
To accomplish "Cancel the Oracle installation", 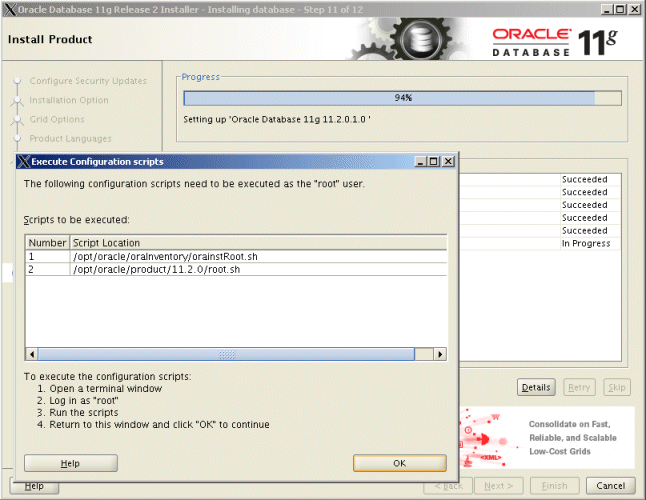I will click(611, 486).
